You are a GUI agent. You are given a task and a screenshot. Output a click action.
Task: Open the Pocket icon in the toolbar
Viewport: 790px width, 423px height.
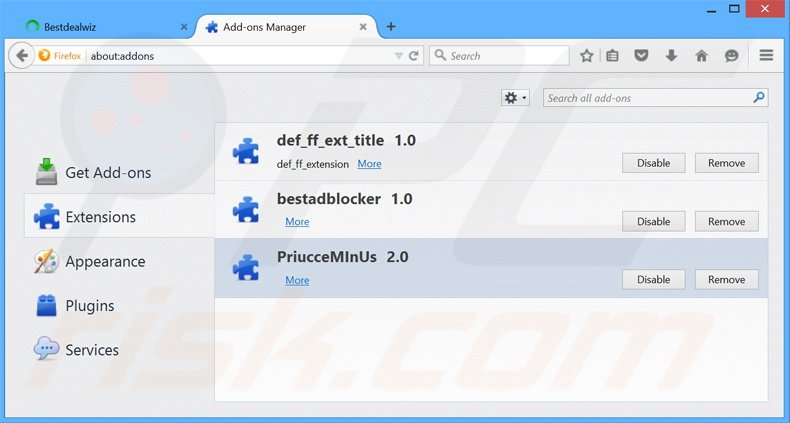[x=641, y=55]
